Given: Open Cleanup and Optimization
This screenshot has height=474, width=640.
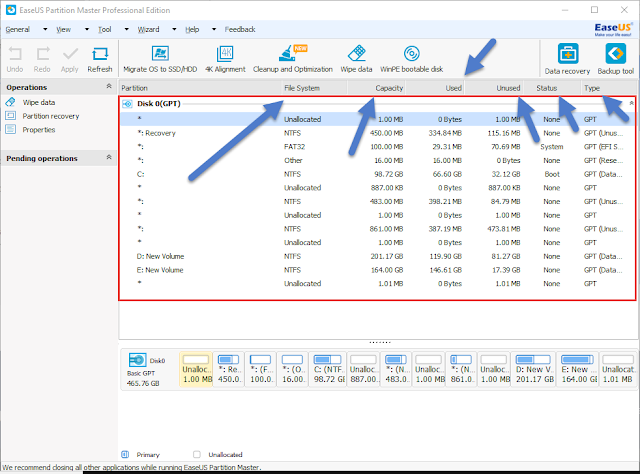Looking at the screenshot, I should [x=293, y=59].
